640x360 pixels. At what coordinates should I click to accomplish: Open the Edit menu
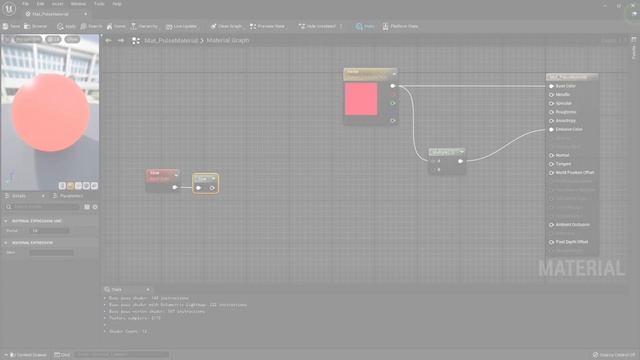point(40,4)
